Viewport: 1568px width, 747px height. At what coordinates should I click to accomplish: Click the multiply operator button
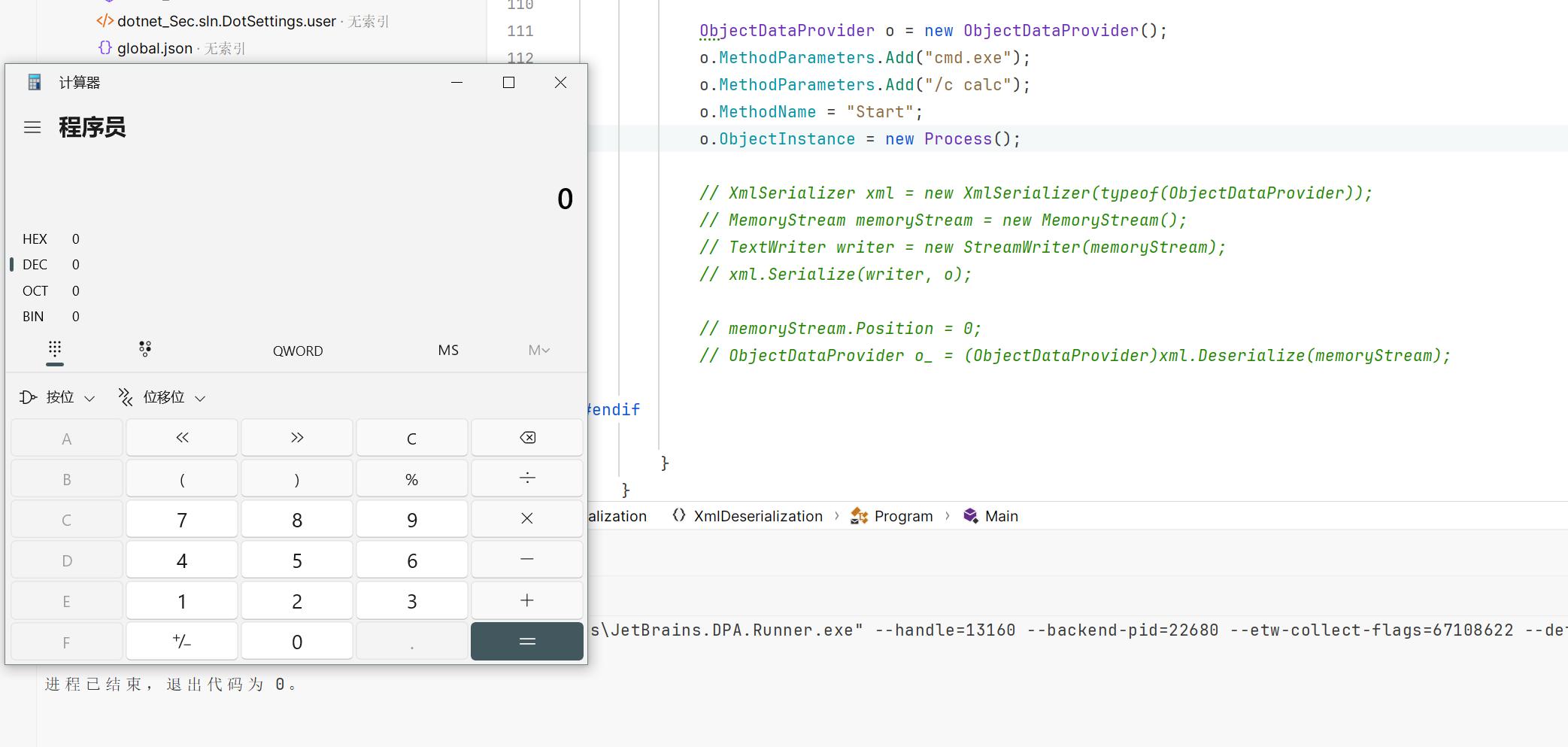pos(527,519)
